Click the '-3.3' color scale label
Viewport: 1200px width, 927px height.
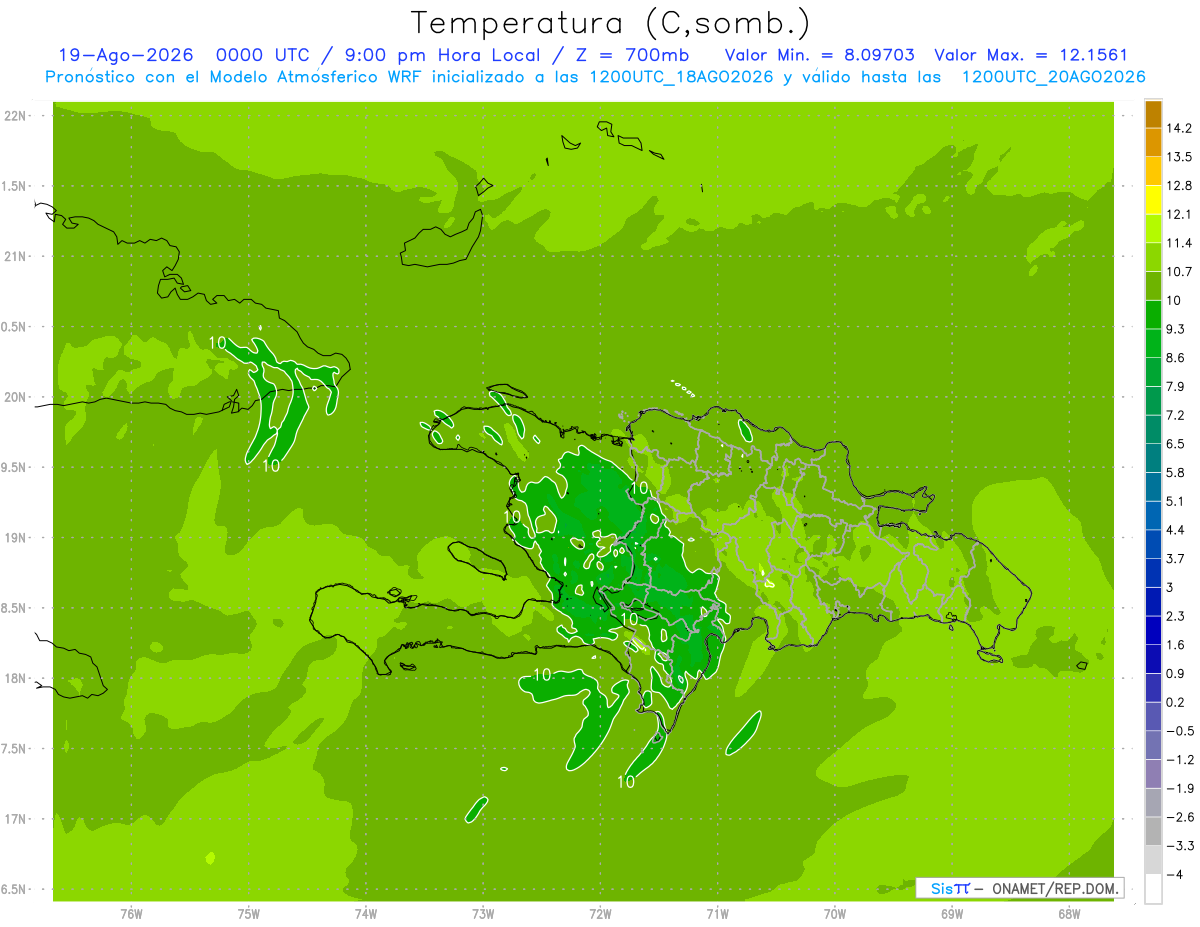point(1179,846)
